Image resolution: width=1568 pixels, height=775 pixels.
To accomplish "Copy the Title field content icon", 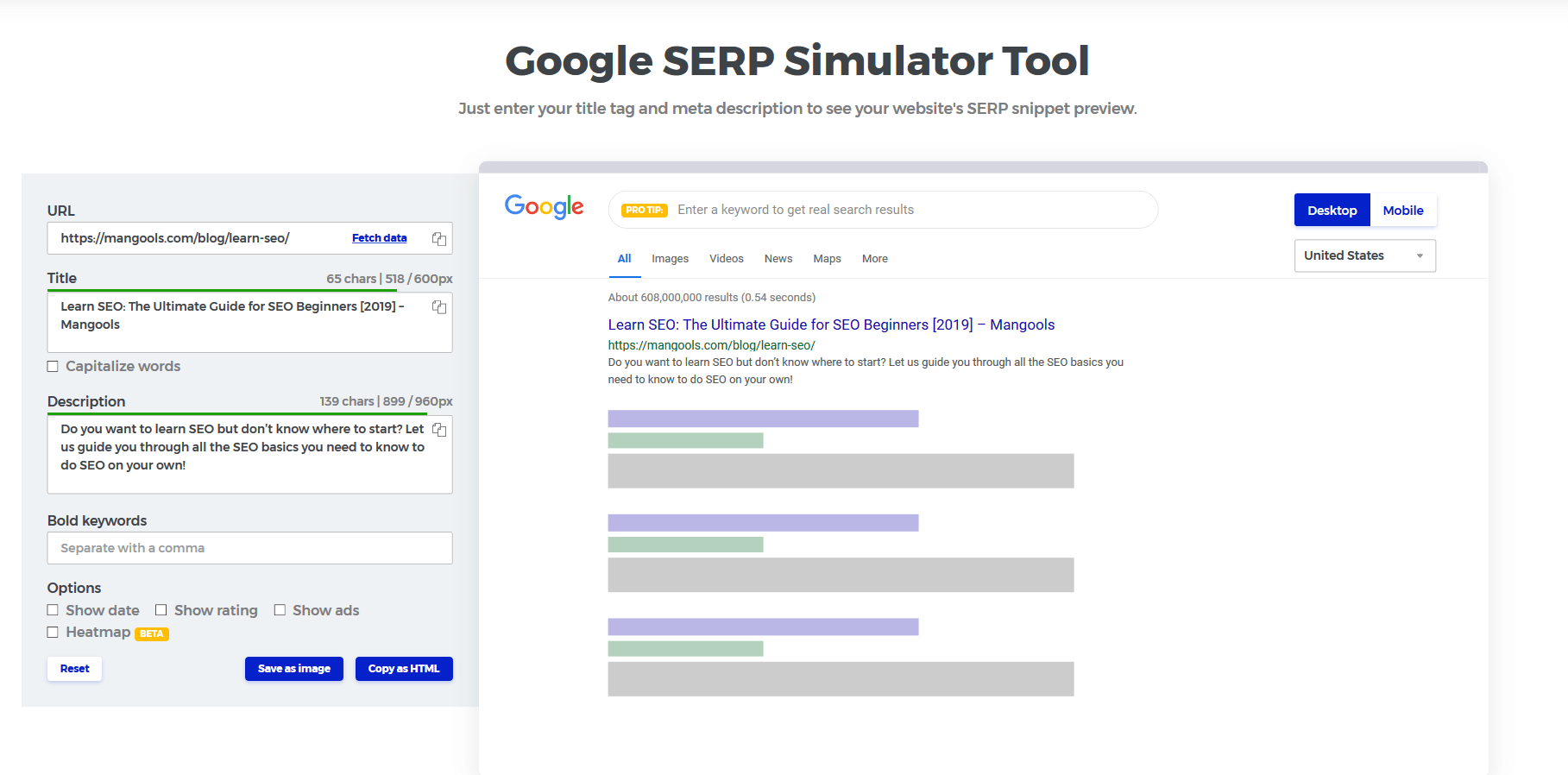I will 439,307.
